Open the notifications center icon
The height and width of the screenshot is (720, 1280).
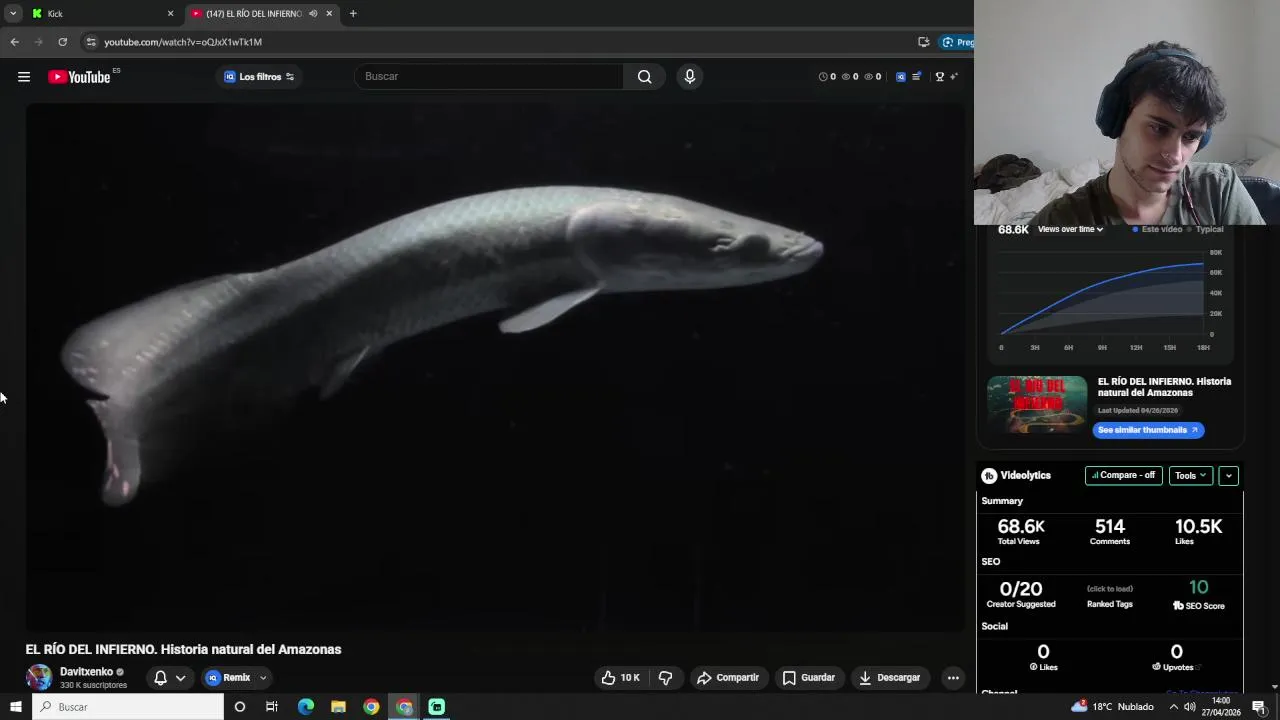[1259, 707]
